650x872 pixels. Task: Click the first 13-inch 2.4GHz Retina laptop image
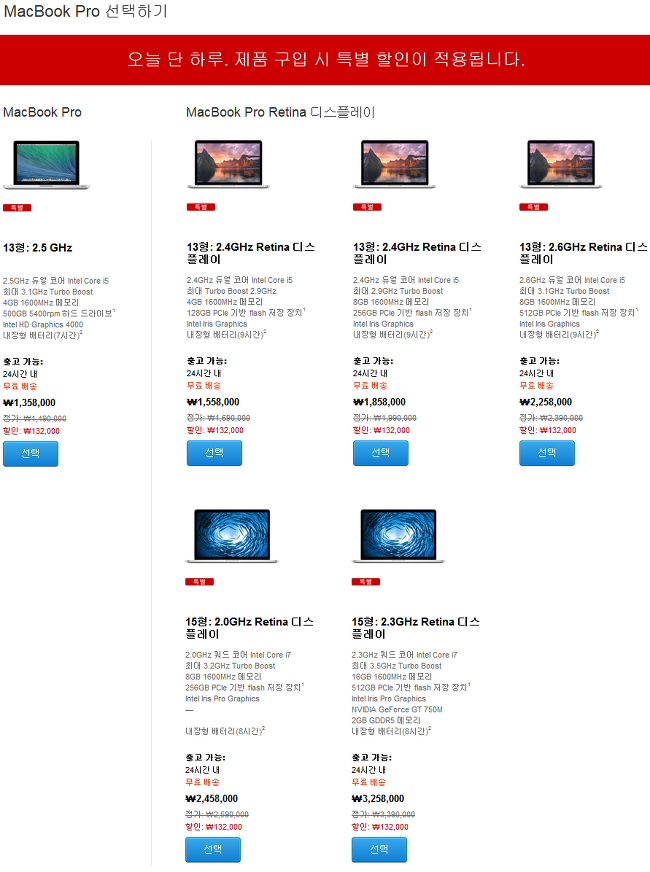pyautogui.click(x=228, y=164)
